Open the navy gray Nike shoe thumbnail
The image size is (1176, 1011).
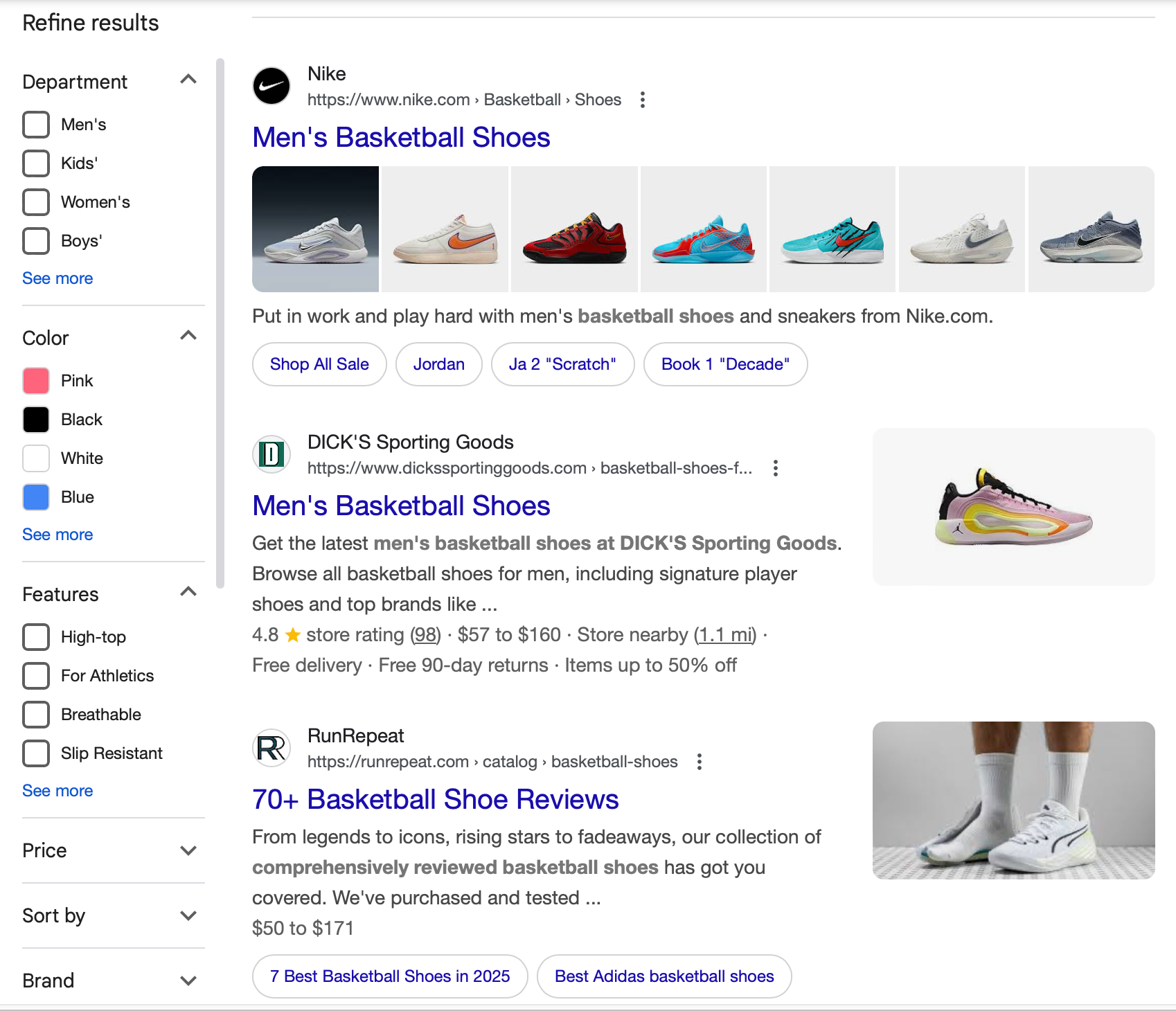point(1092,229)
